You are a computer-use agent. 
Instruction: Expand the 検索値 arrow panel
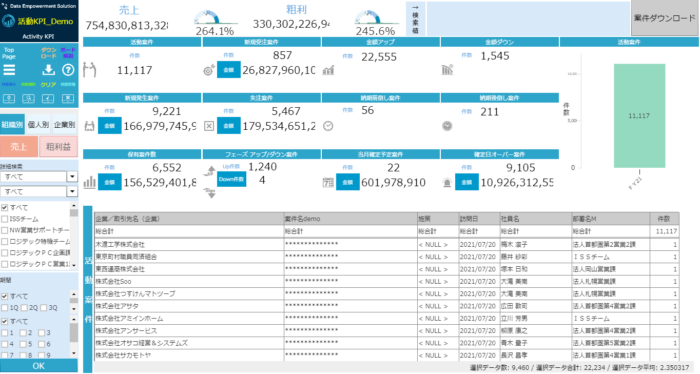point(415,19)
